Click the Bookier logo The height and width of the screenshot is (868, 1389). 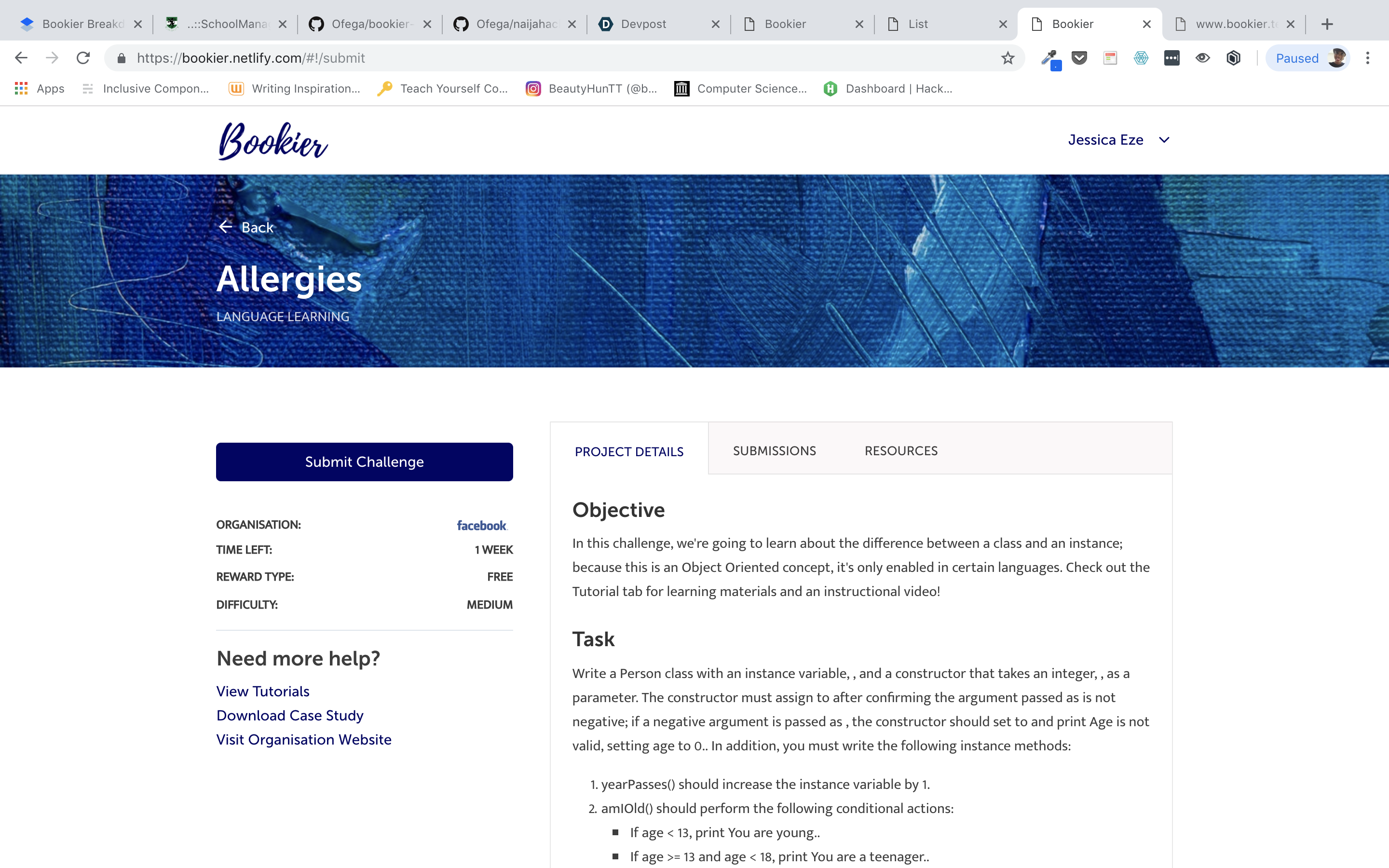click(x=273, y=141)
